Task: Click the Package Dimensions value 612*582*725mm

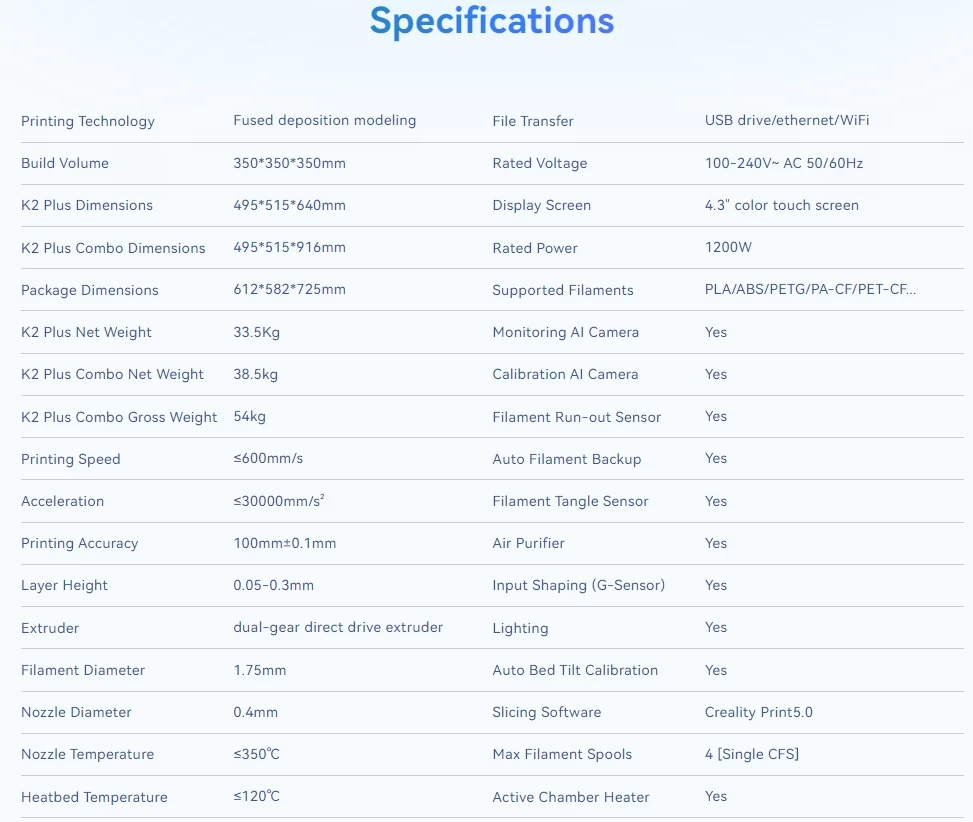Action: coord(289,290)
